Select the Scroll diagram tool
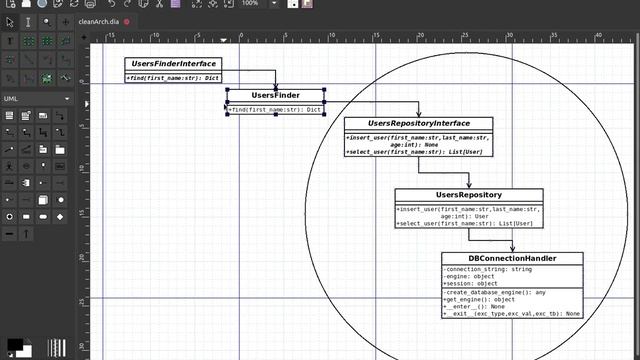The width and height of the screenshot is (640, 360). (x=65, y=22)
